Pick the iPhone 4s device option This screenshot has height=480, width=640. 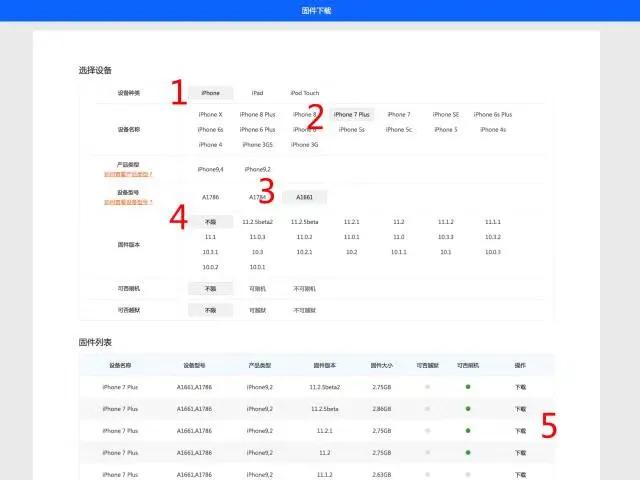pyautogui.click(x=493, y=130)
